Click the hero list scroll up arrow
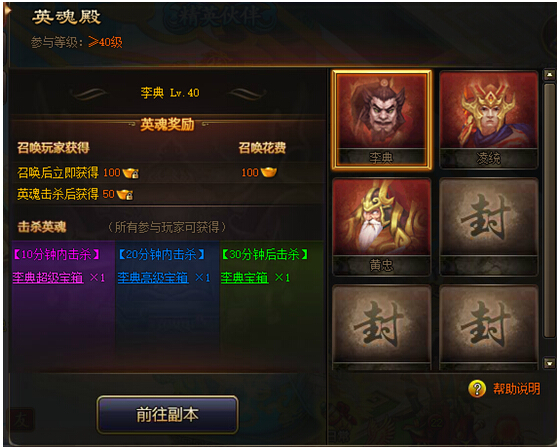The image size is (557, 448). (549, 75)
